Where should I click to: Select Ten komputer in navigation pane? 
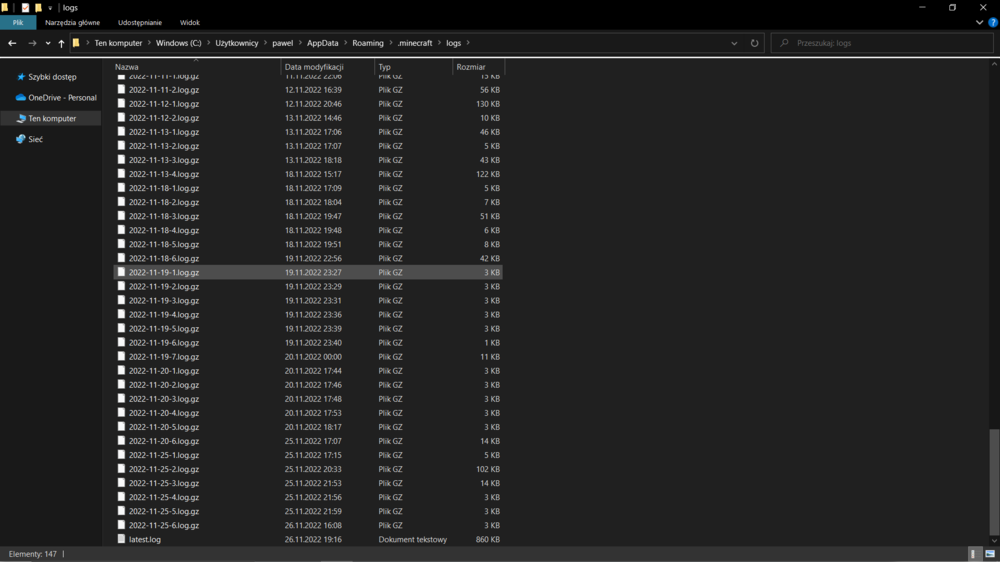click(x=51, y=119)
